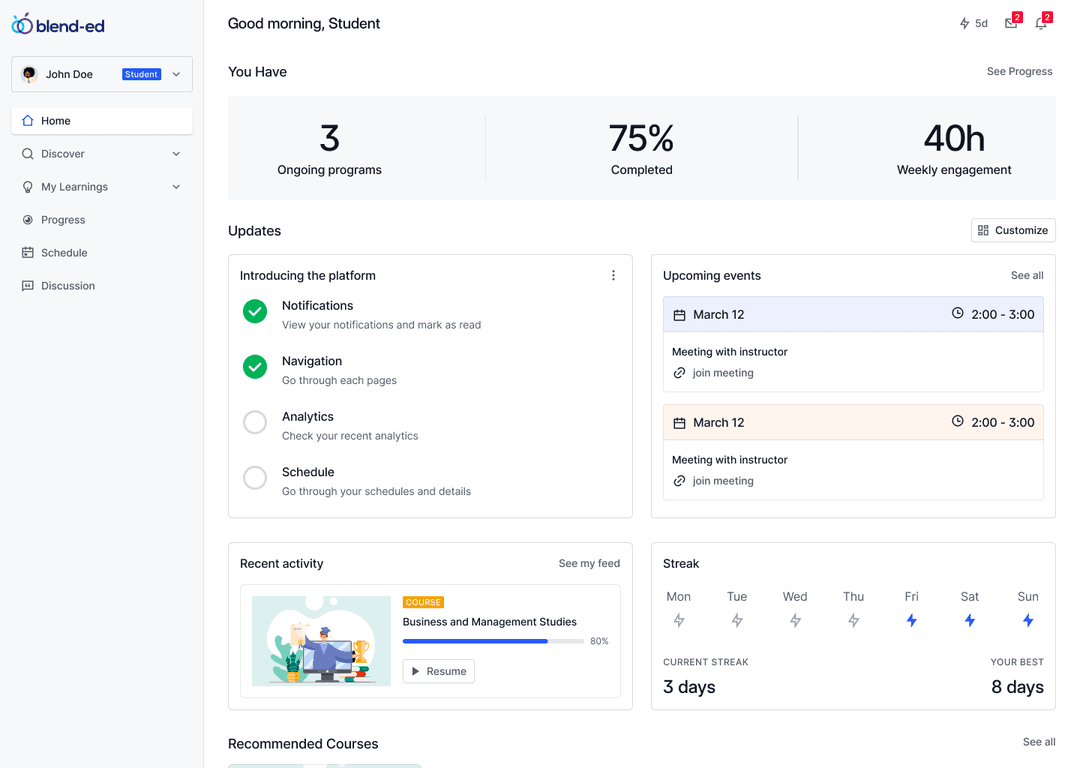The image size is (1080, 768).
Task: Check the Analytics onboarding step circle
Action: (255, 423)
